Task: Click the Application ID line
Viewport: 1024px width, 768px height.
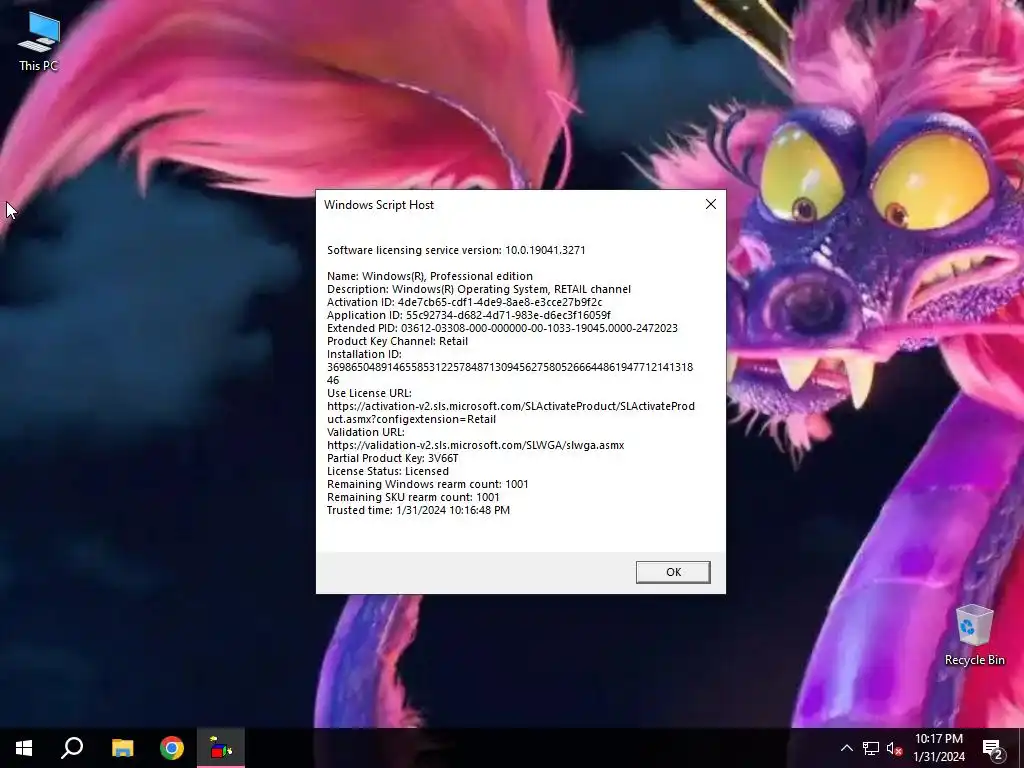Action: (x=468, y=315)
